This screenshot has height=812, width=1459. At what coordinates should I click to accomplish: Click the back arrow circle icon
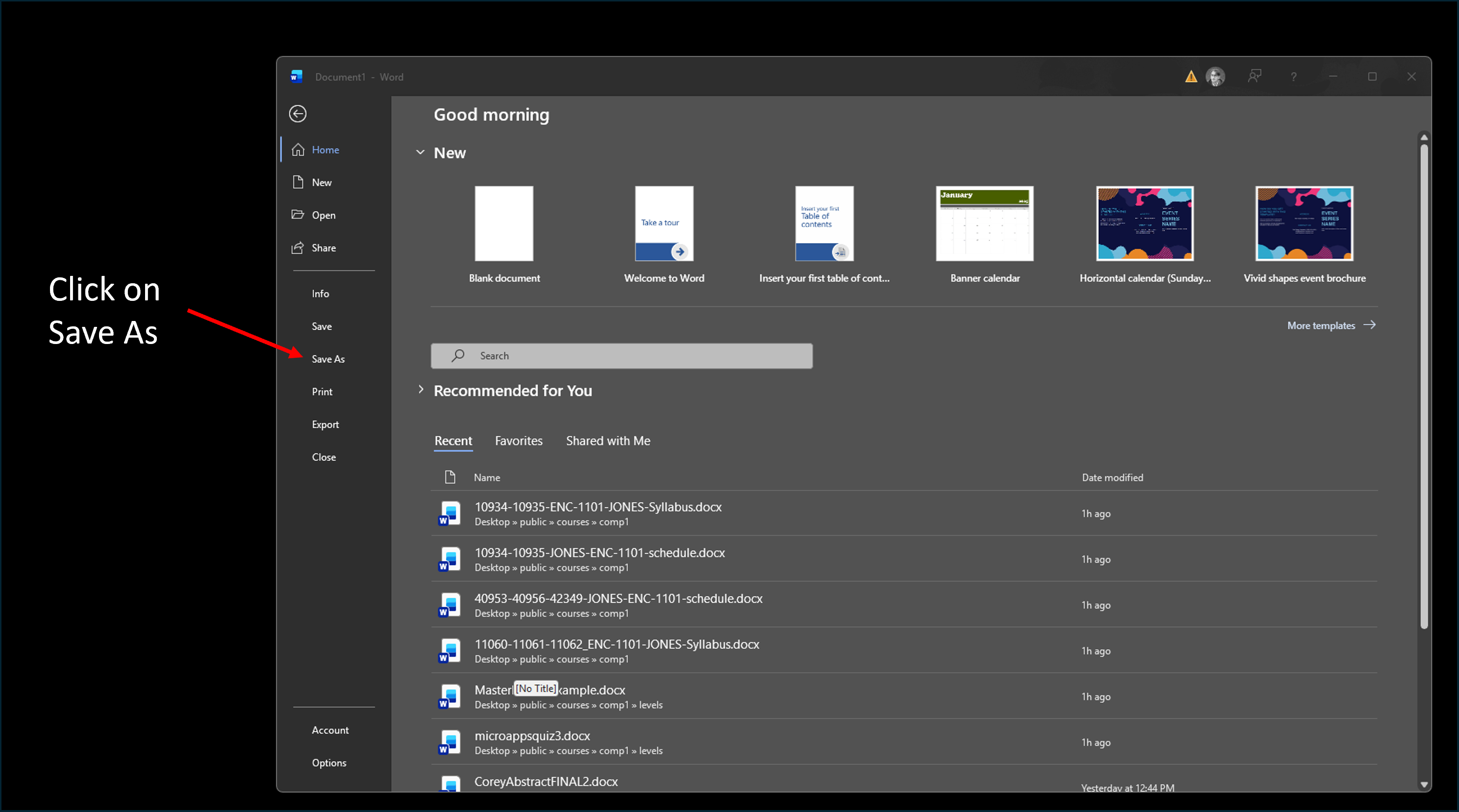297,114
